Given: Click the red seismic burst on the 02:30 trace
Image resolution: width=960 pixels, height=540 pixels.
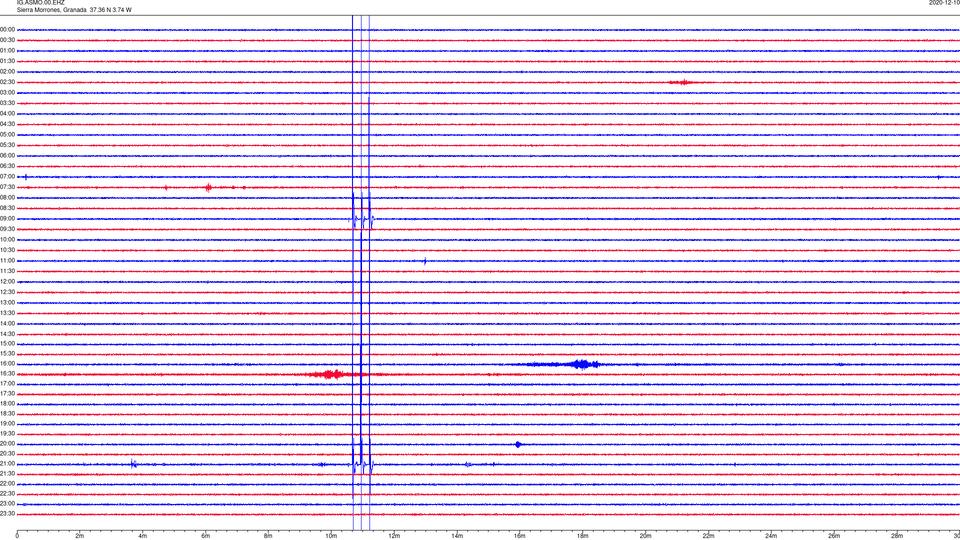Looking at the screenshot, I should (x=681, y=82).
